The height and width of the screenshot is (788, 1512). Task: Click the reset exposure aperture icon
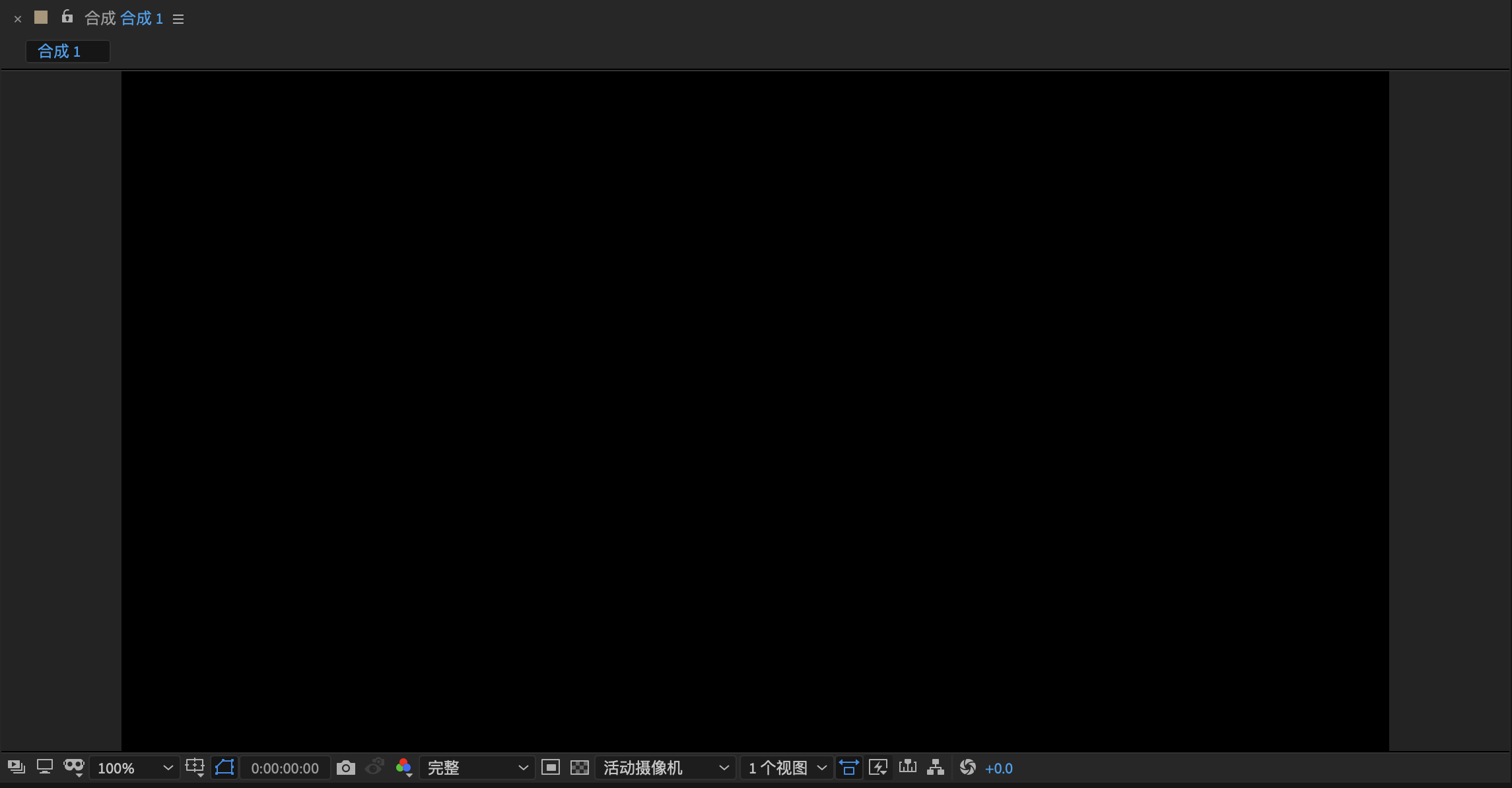click(967, 767)
